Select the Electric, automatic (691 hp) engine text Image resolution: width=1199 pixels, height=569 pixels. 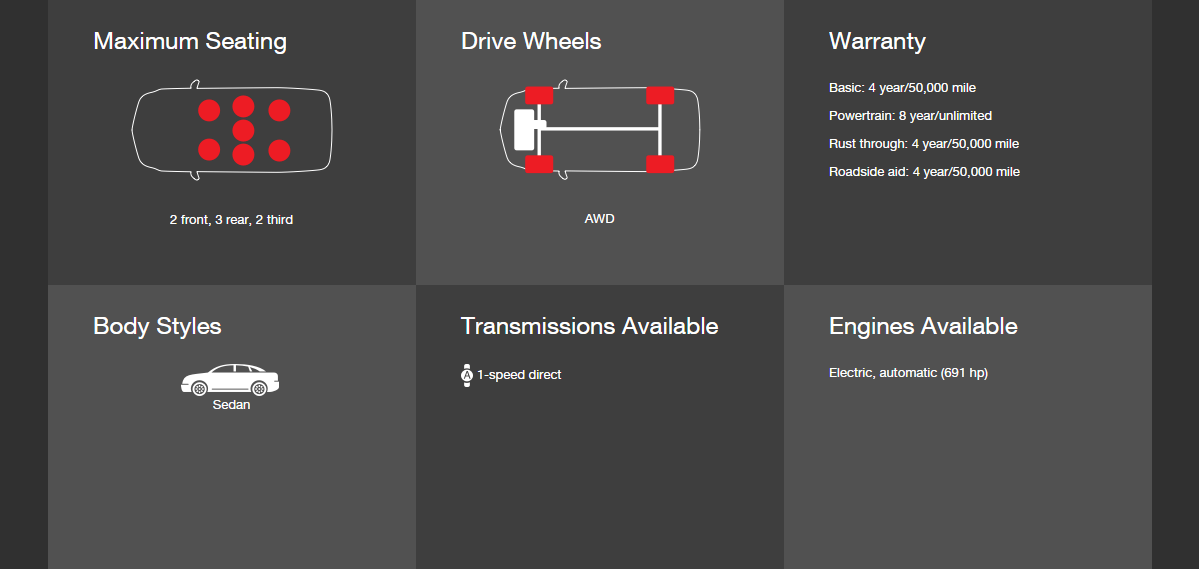[908, 373]
